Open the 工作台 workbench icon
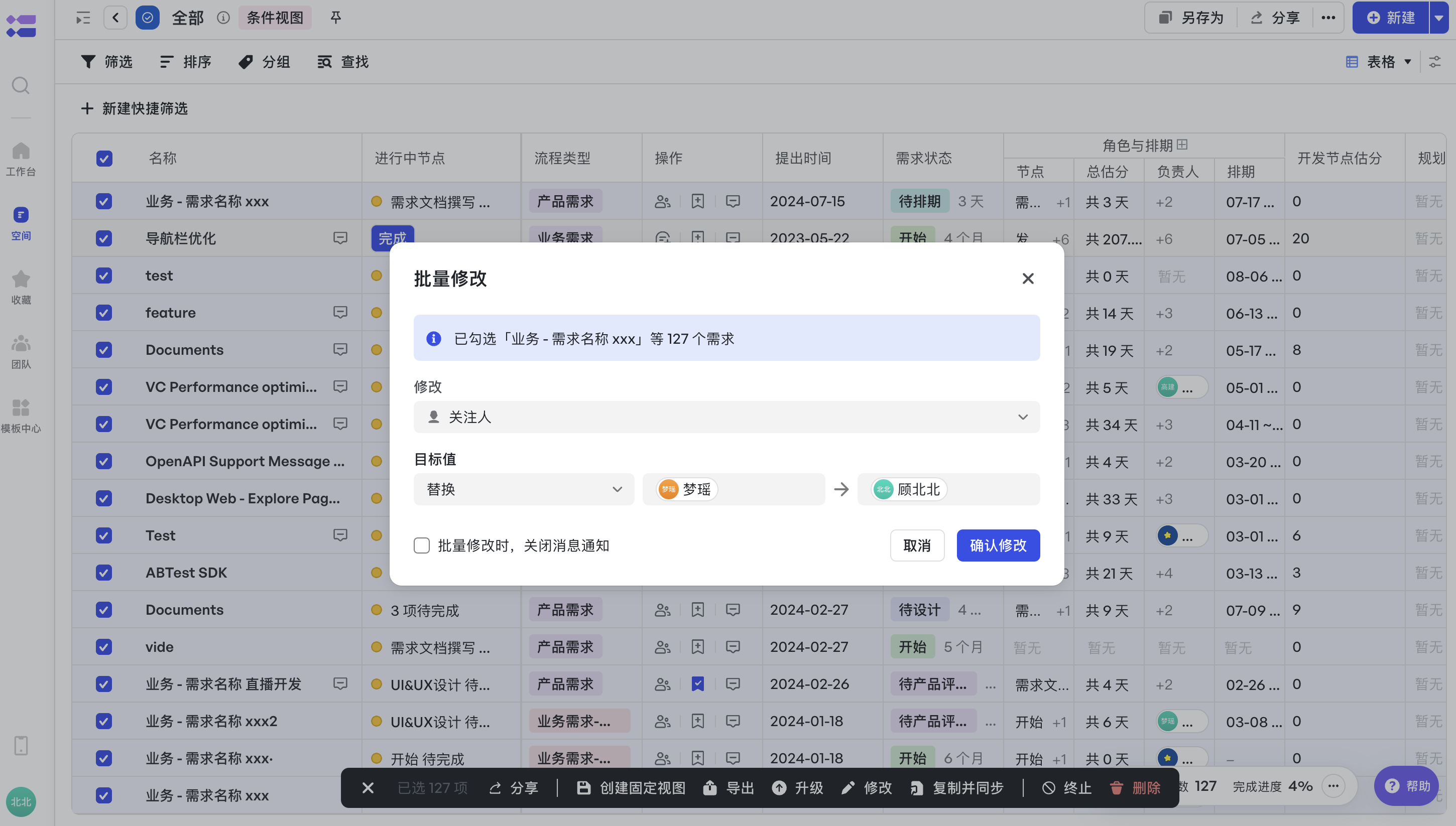1456x826 pixels. [x=21, y=159]
